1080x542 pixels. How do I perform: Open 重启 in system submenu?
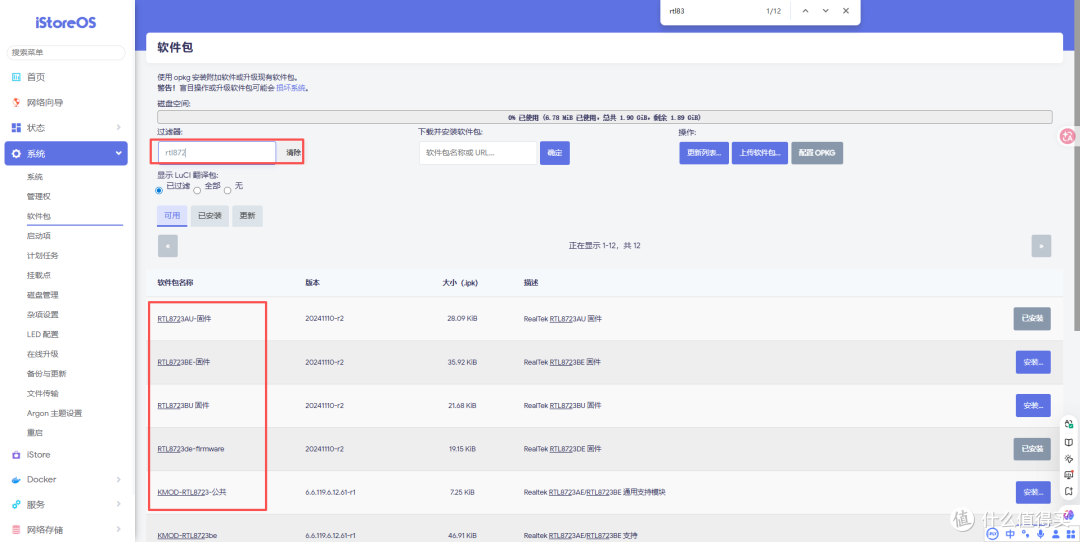(34, 432)
